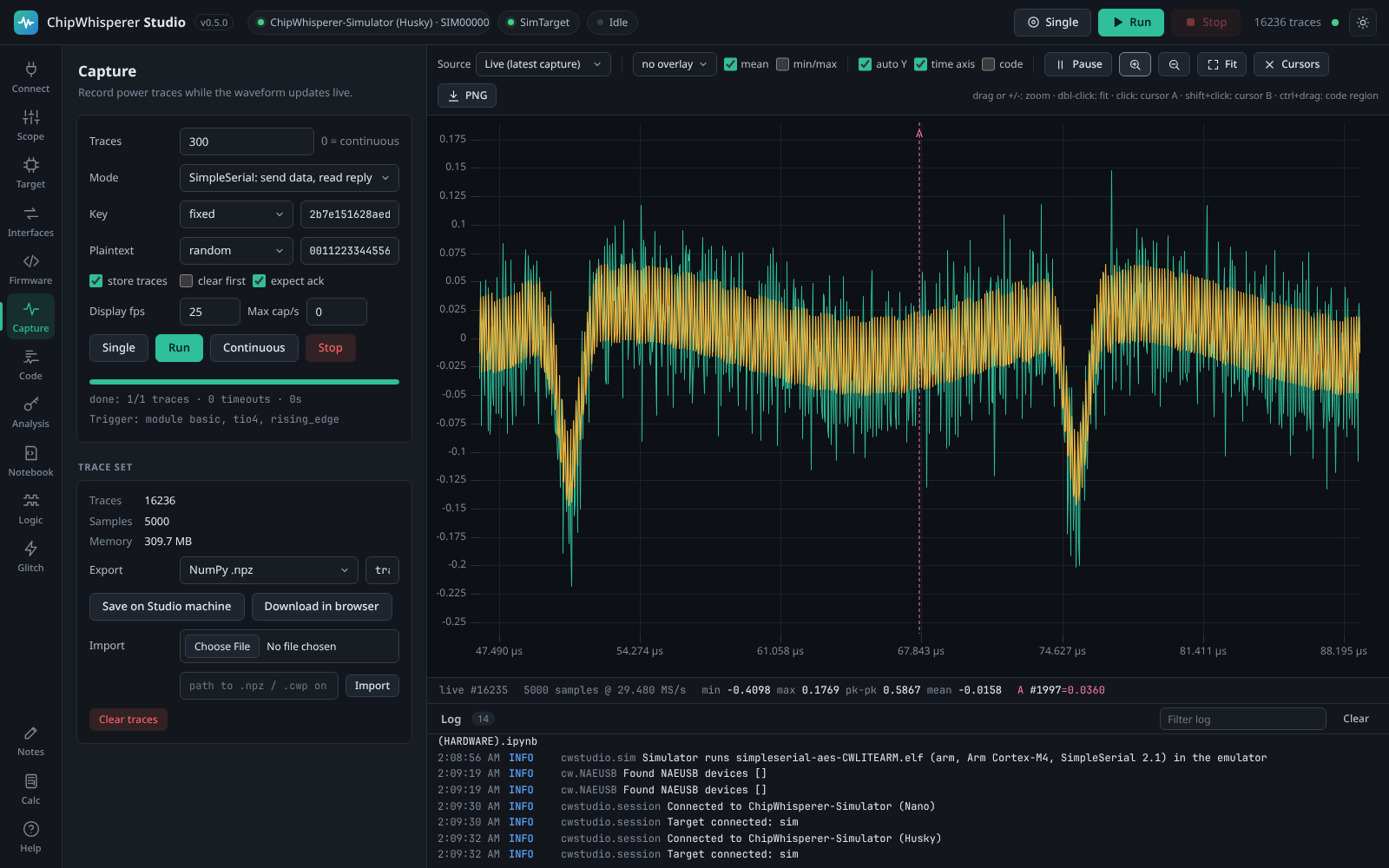Toggle the mean trace checkbox
Screen dimensions: 1389x868
[731, 64]
